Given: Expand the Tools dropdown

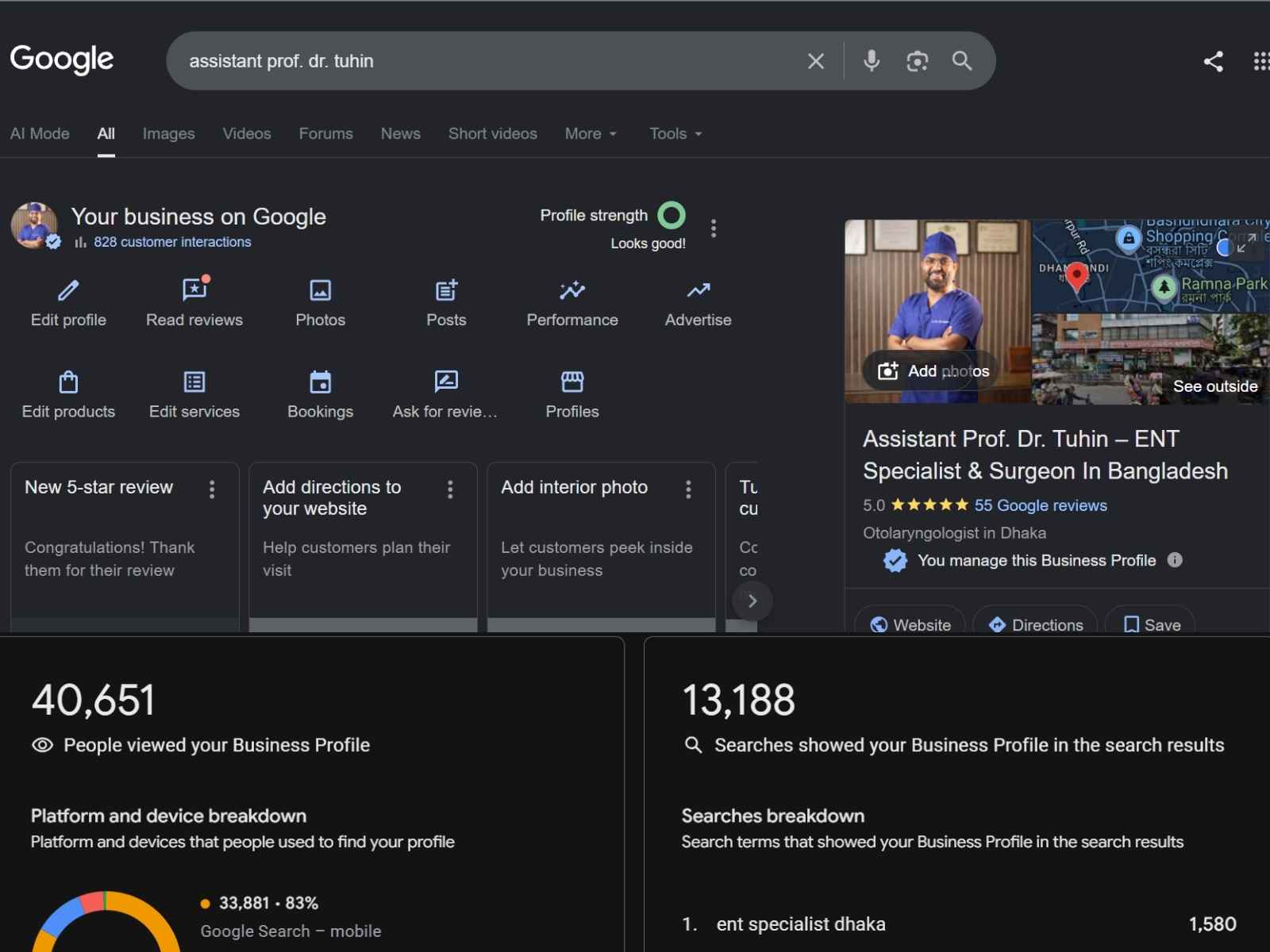Looking at the screenshot, I should point(675,133).
